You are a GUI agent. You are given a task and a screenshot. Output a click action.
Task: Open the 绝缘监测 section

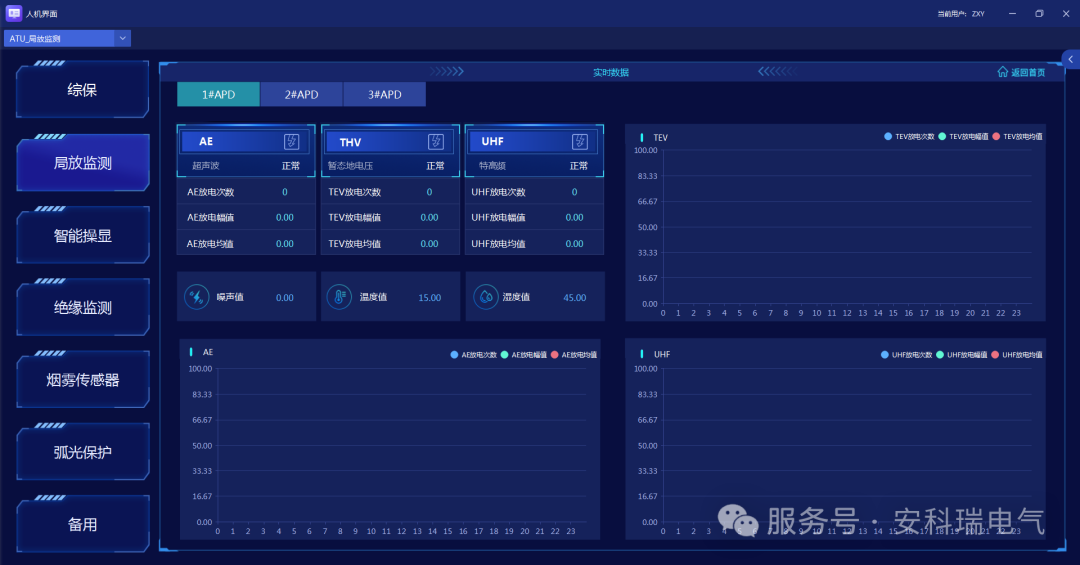click(x=83, y=307)
